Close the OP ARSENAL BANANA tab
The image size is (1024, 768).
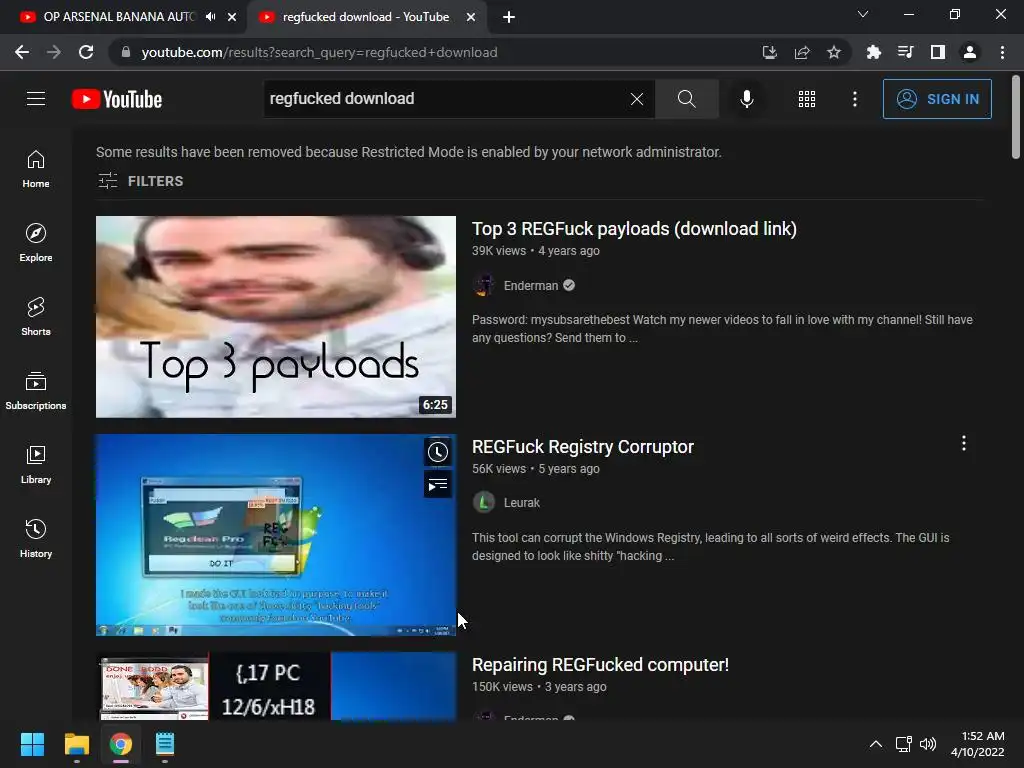[232, 17]
